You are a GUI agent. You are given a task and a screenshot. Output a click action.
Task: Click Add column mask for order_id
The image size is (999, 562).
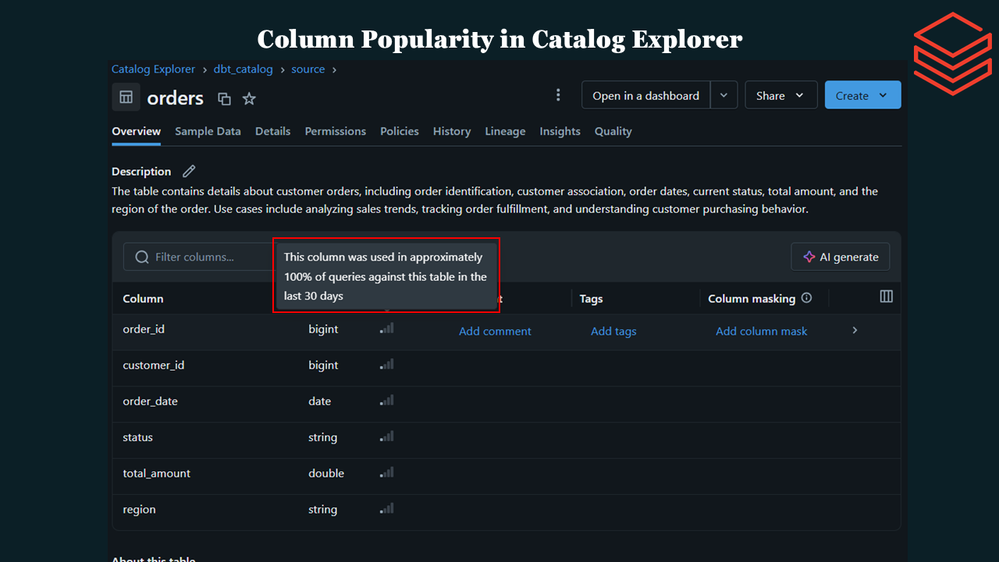(x=761, y=331)
